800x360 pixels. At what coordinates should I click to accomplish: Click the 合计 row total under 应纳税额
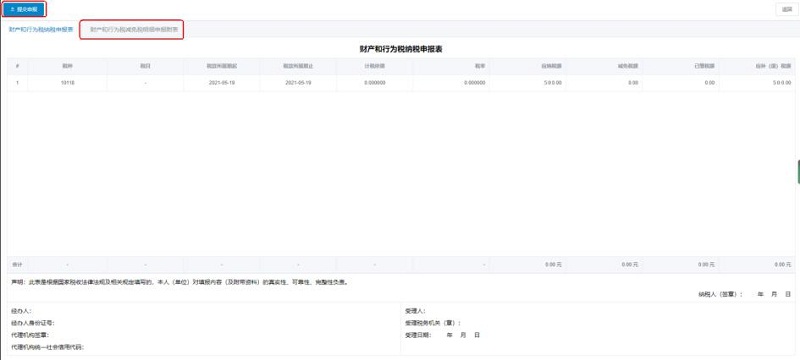[553, 265]
